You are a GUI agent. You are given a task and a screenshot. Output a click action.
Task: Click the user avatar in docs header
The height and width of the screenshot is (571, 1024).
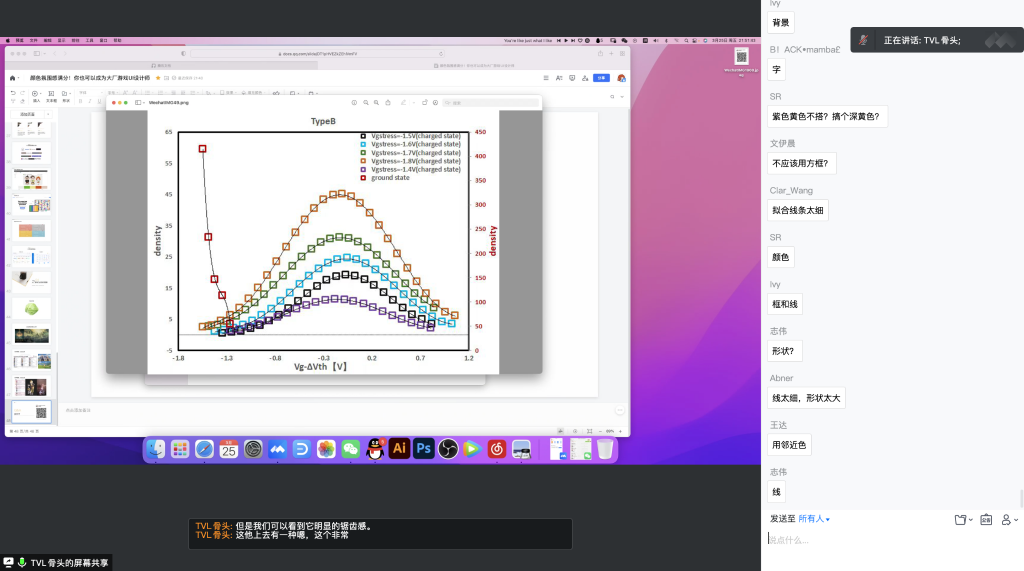pos(621,78)
